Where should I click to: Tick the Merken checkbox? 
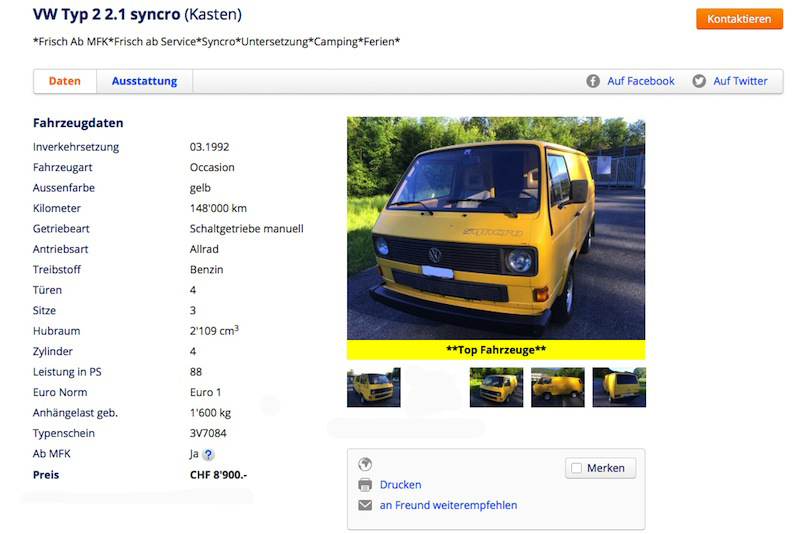(577, 468)
